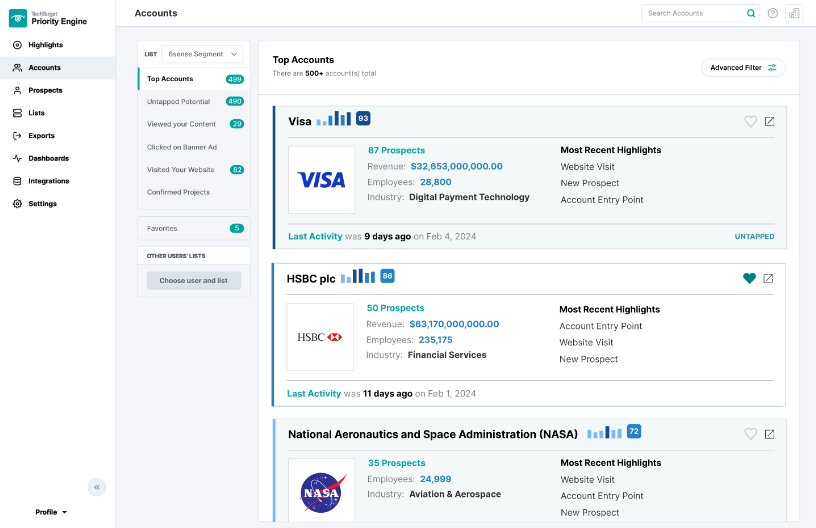This screenshot has width=816, height=528.
Task: Open the 50 Prospects link
Action: pos(396,308)
